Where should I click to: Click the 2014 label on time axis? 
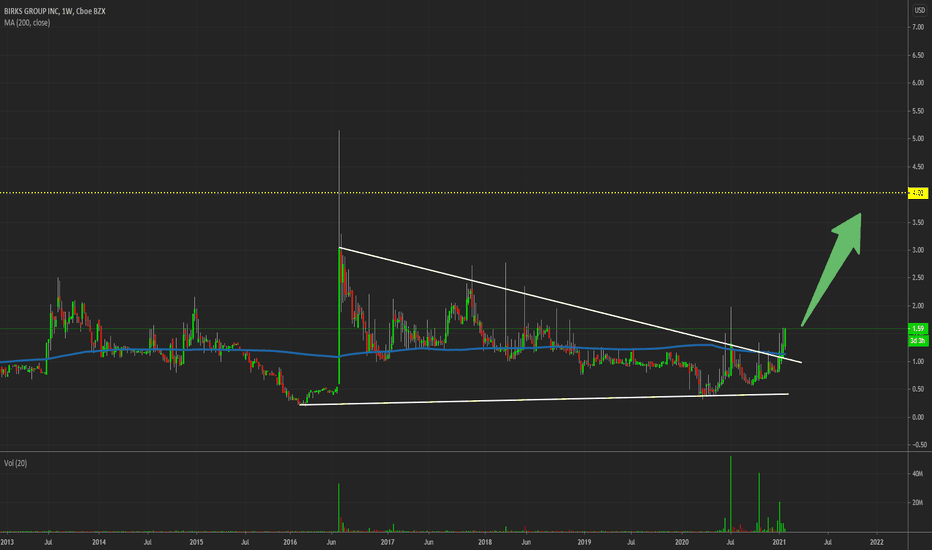[x=99, y=542]
